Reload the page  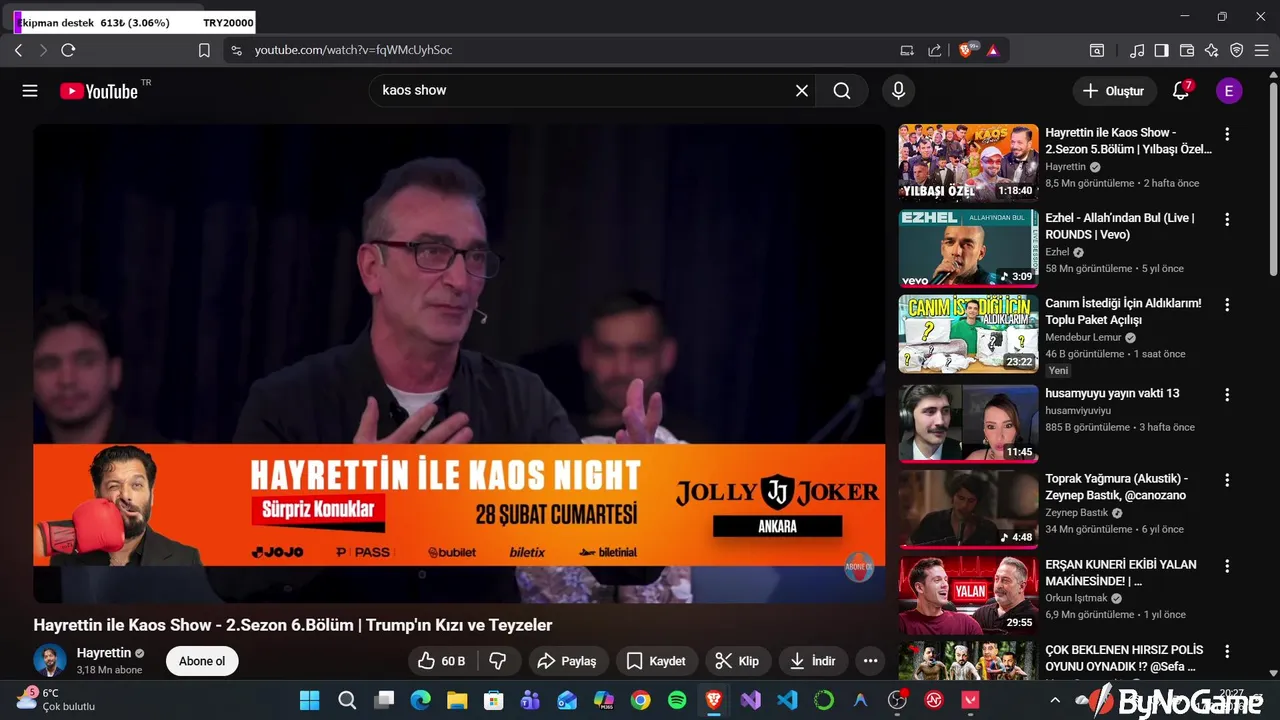(68, 50)
